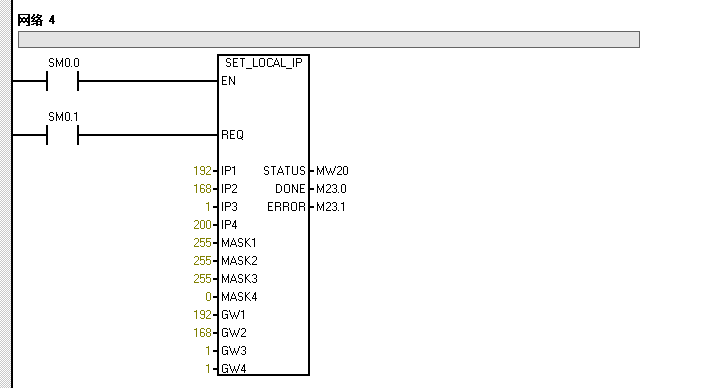This screenshot has width=712, height=388.
Task: Select the MASK4 value 0
Action: coord(208,297)
